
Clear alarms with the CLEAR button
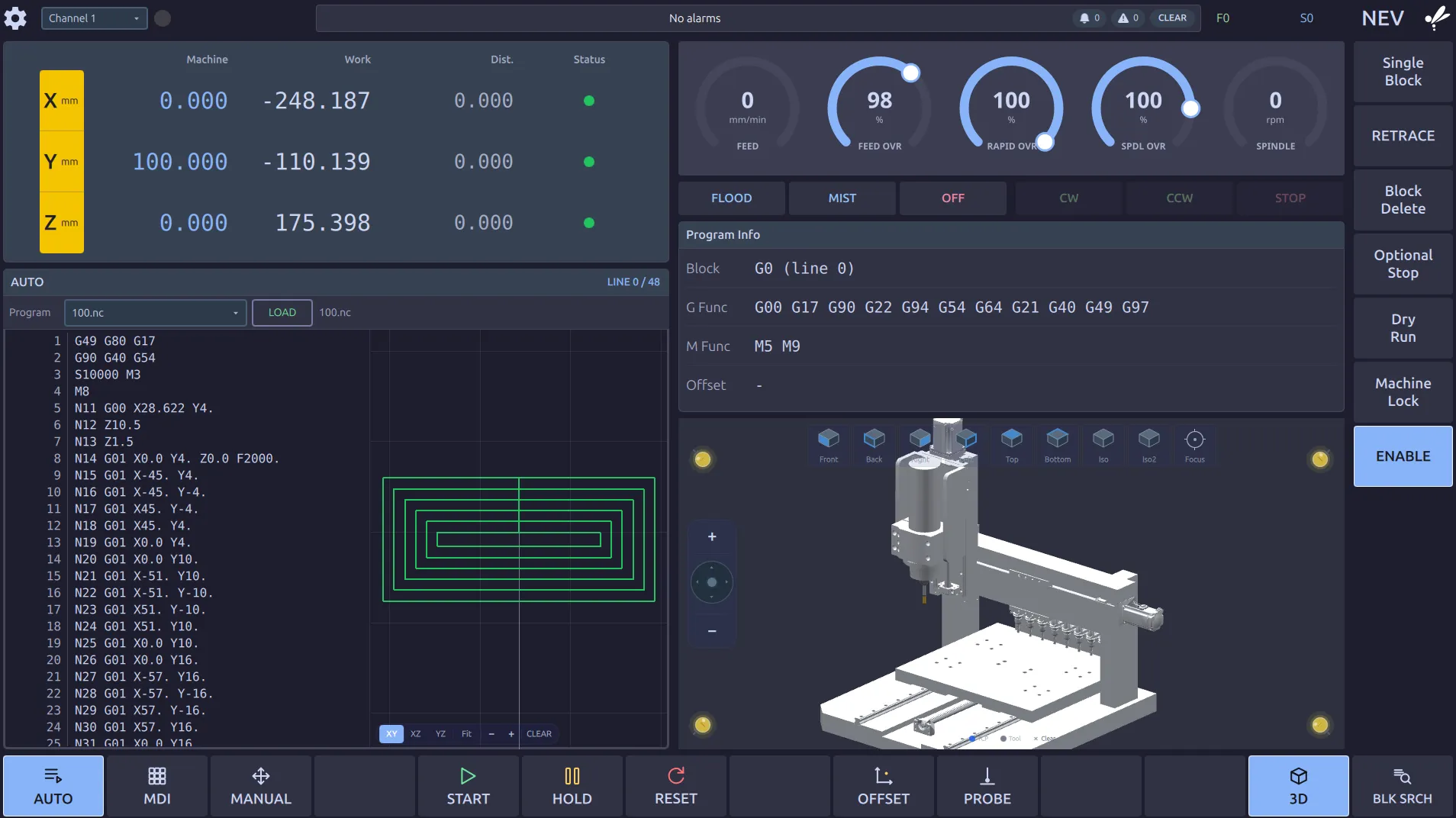[x=1172, y=18]
